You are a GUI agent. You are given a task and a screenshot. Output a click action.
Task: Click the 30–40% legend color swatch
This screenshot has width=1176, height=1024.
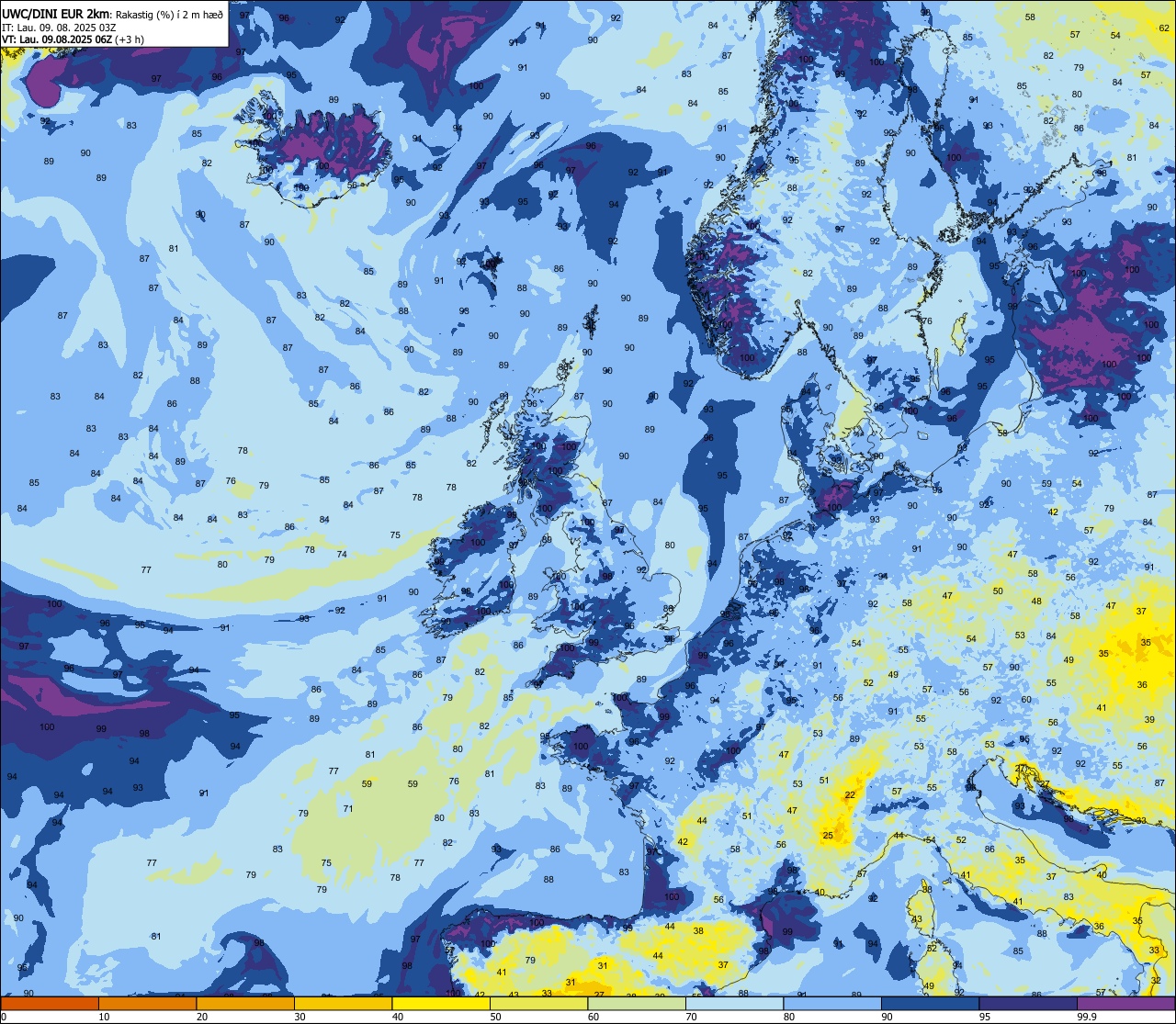(x=343, y=1004)
